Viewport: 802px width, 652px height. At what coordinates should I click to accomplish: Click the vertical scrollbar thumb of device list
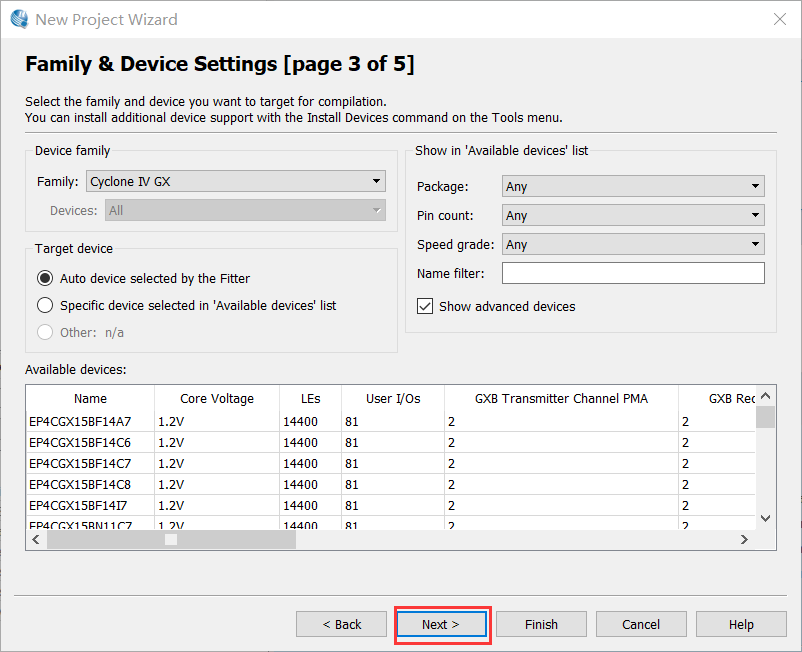click(766, 417)
